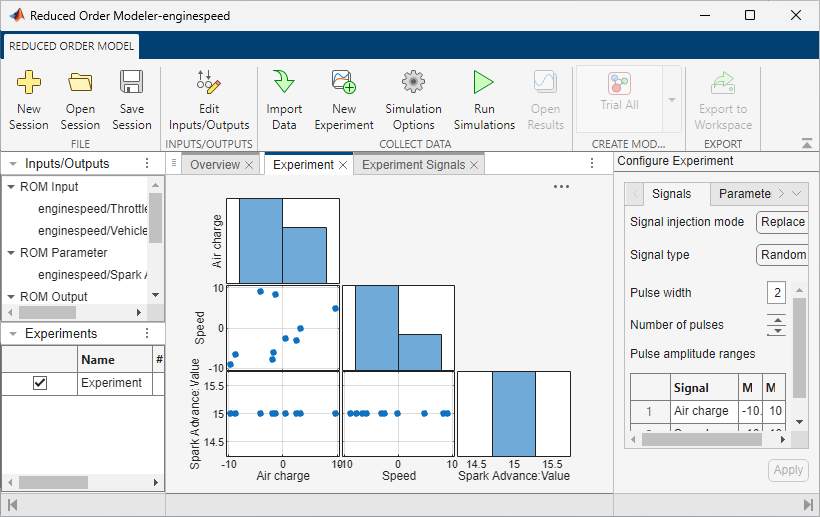Show next configure tabs with right arrow
This screenshot has height=517, width=820.
click(x=781, y=194)
